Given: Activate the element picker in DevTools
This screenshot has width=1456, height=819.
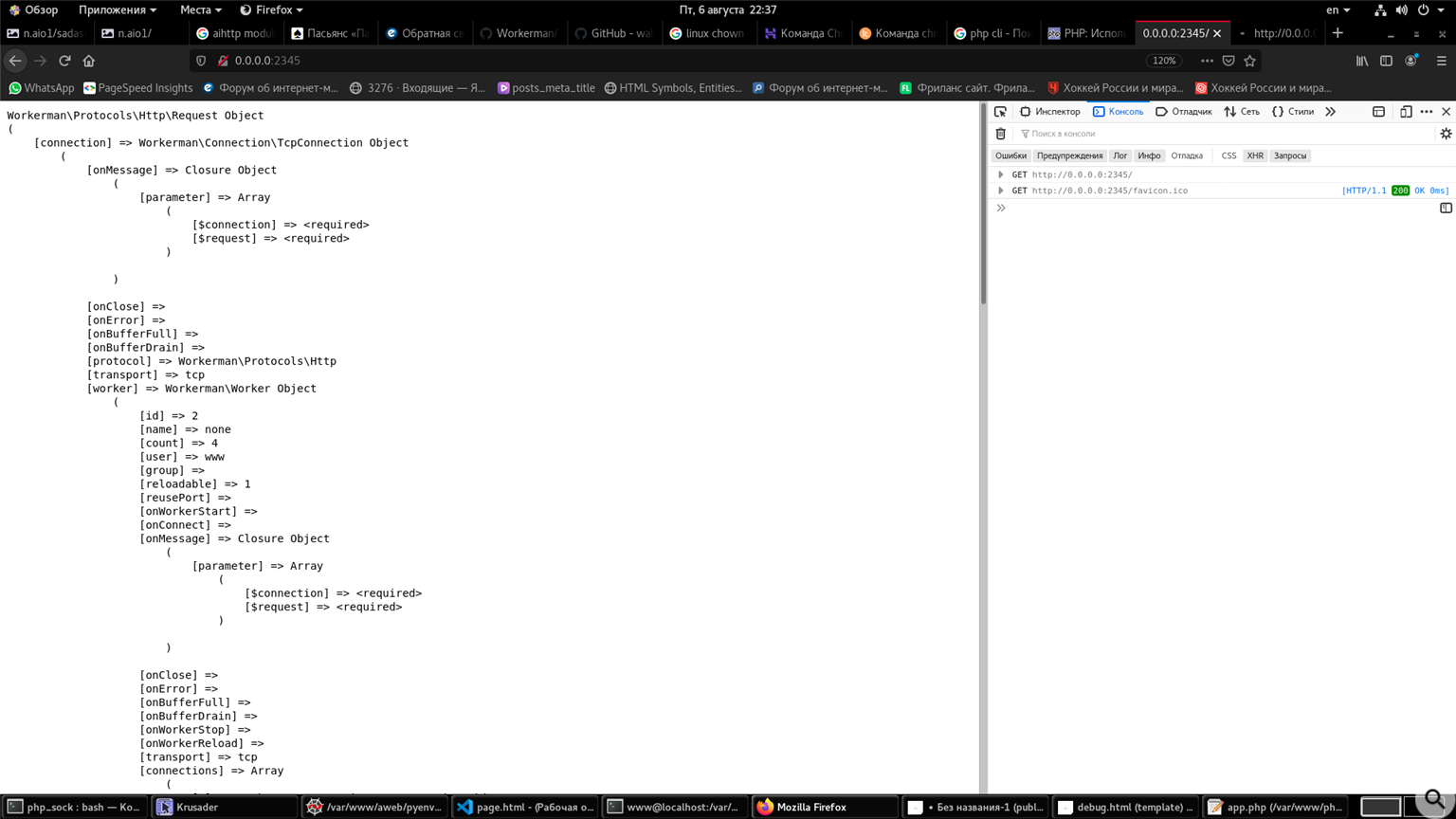Looking at the screenshot, I should [1000, 112].
